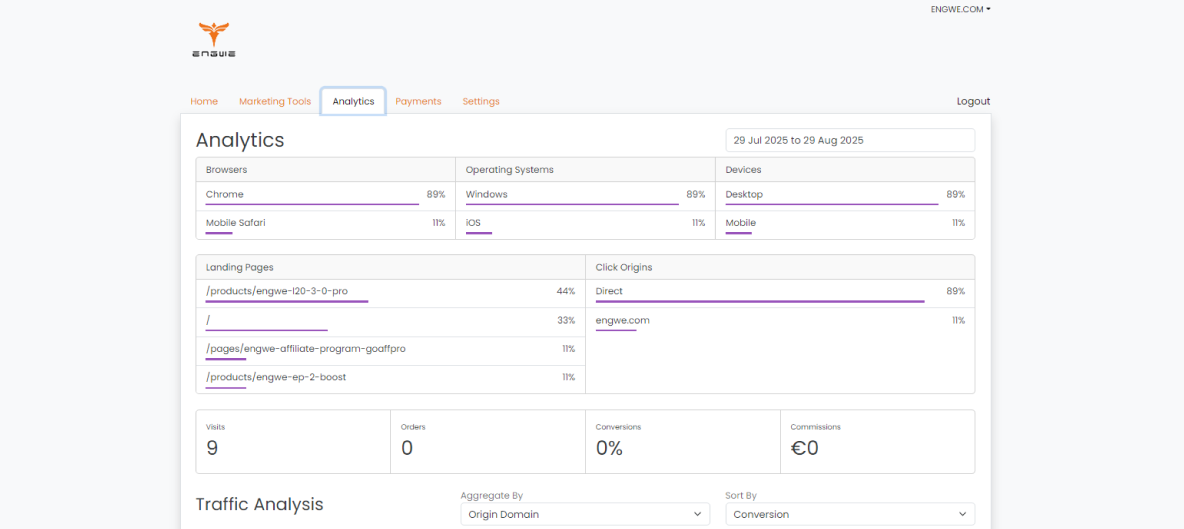
Task: Expand the Sort By Conversion dropdown
Action: tap(849, 514)
